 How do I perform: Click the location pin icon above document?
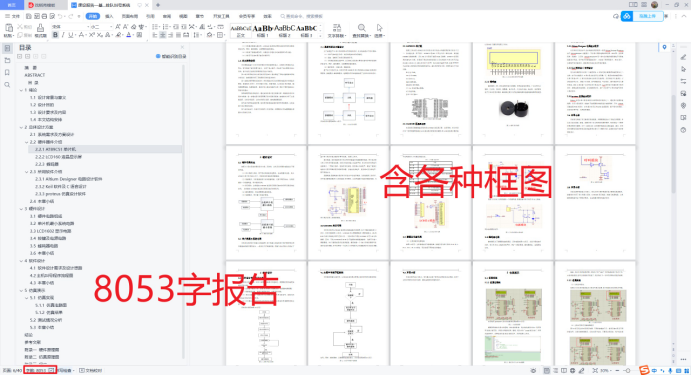point(664,47)
